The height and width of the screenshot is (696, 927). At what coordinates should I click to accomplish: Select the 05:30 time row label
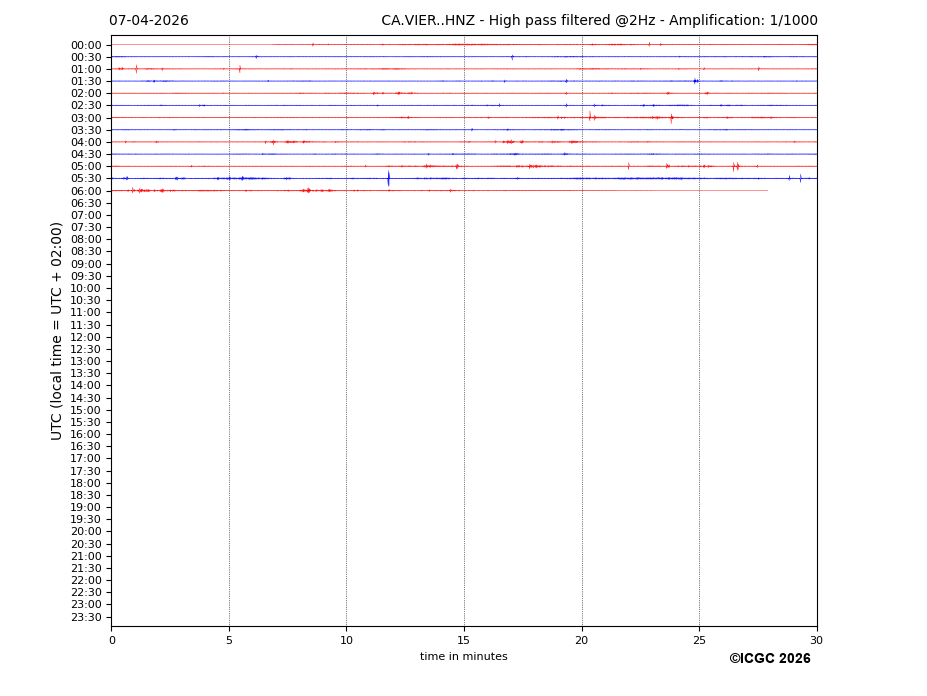pos(86,179)
